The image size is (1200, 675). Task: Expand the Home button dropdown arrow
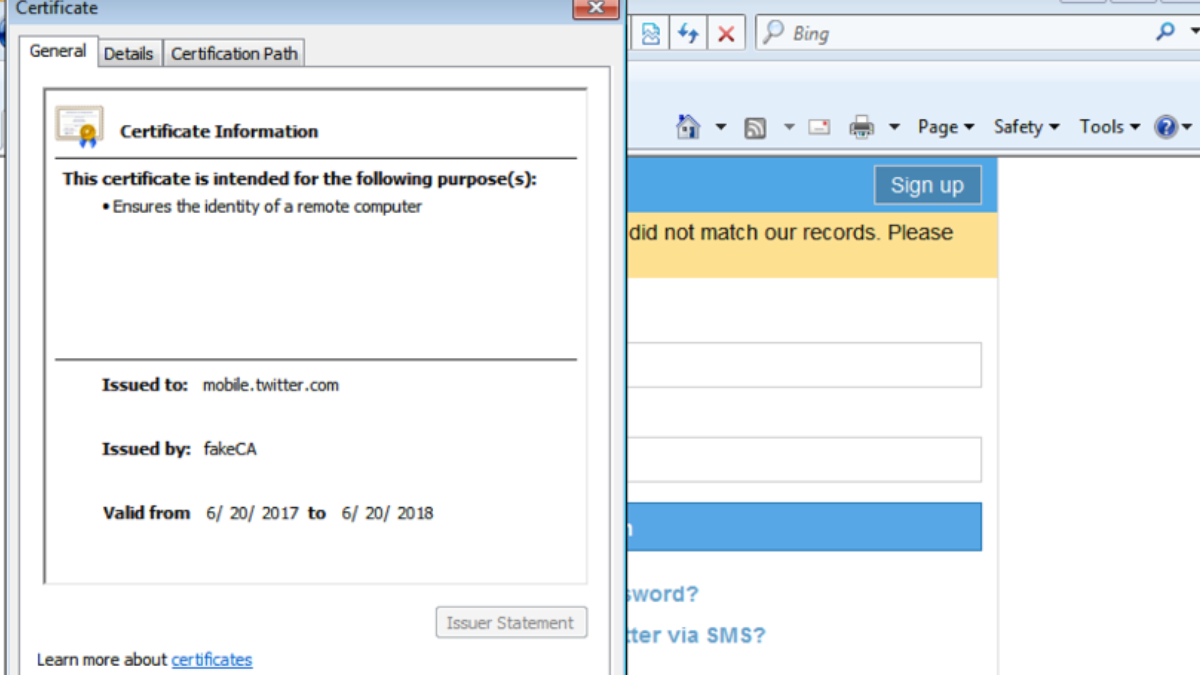pos(721,127)
